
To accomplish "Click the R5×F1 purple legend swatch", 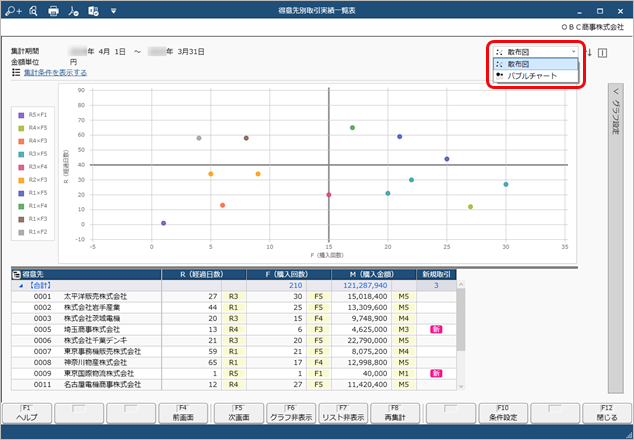I will 21,115.
